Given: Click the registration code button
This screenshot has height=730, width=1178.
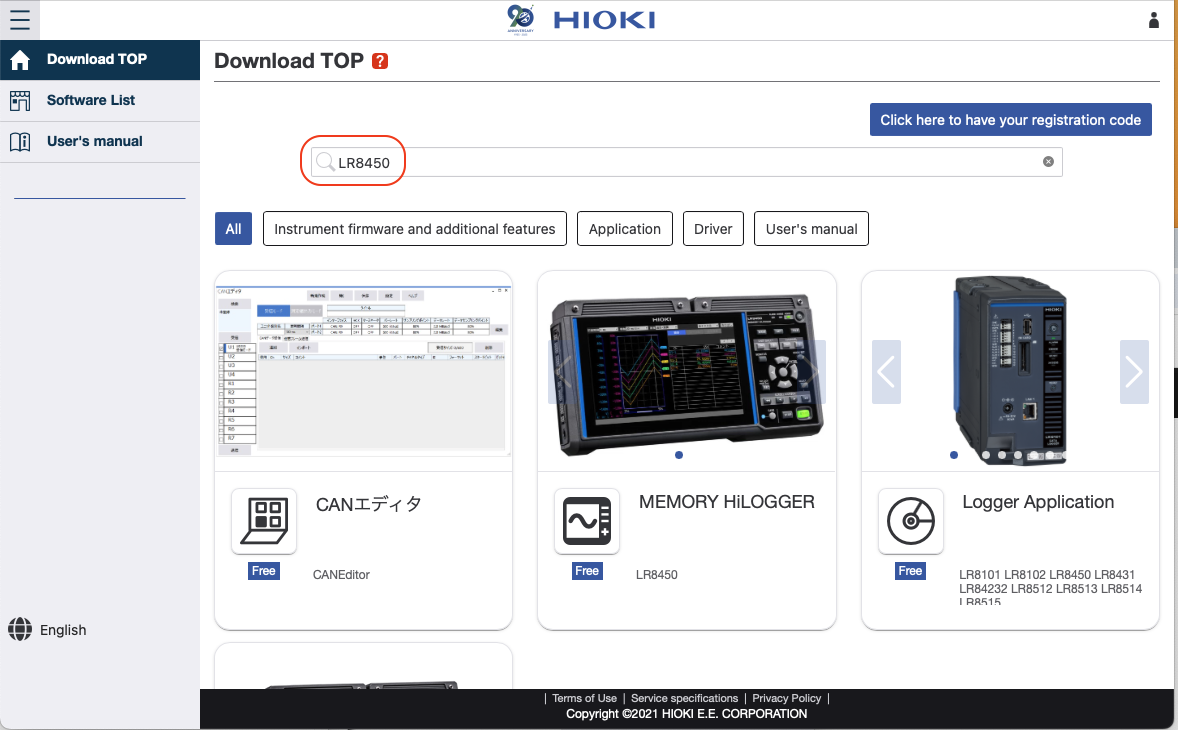Looking at the screenshot, I should pos(1010,119).
